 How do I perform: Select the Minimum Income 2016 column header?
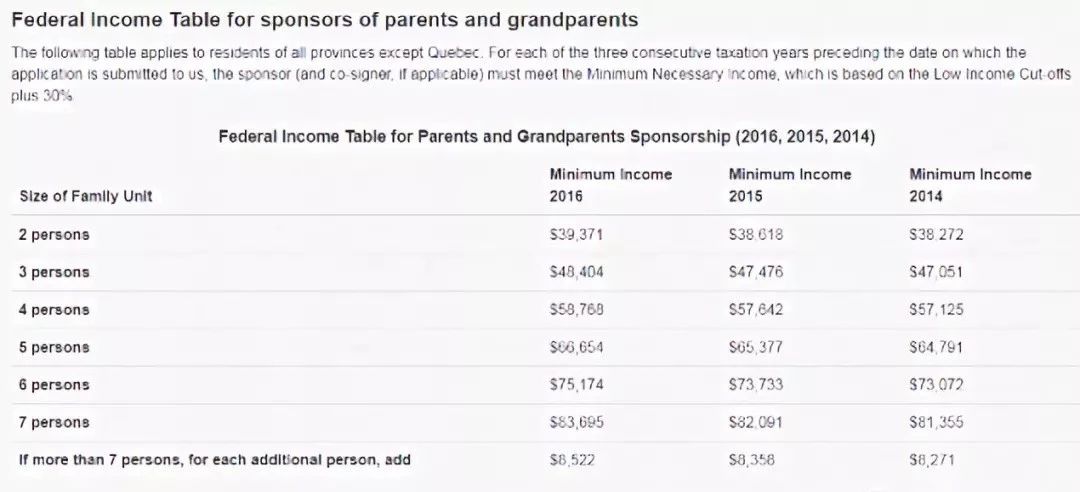tap(611, 185)
